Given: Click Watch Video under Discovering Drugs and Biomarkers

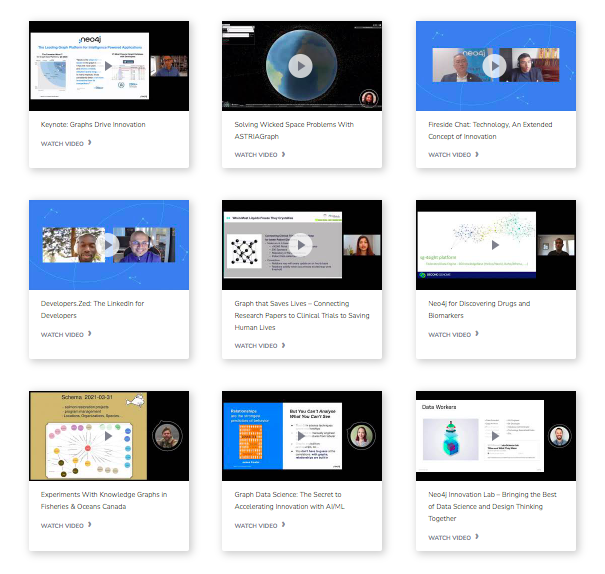Looking at the screenshot, I should coord(453,334).
